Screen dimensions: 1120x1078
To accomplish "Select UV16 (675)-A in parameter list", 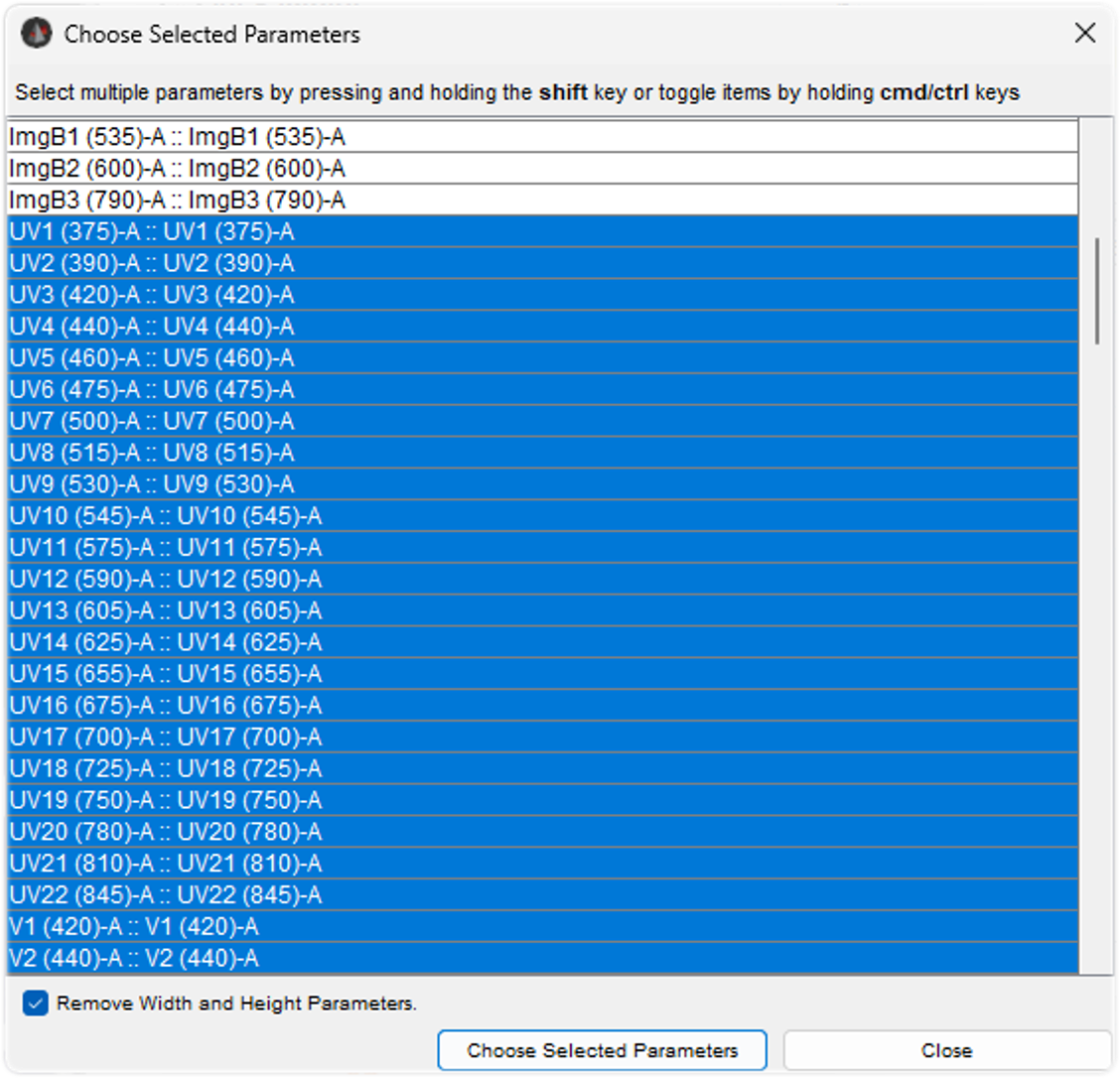I will pos(166,706).
